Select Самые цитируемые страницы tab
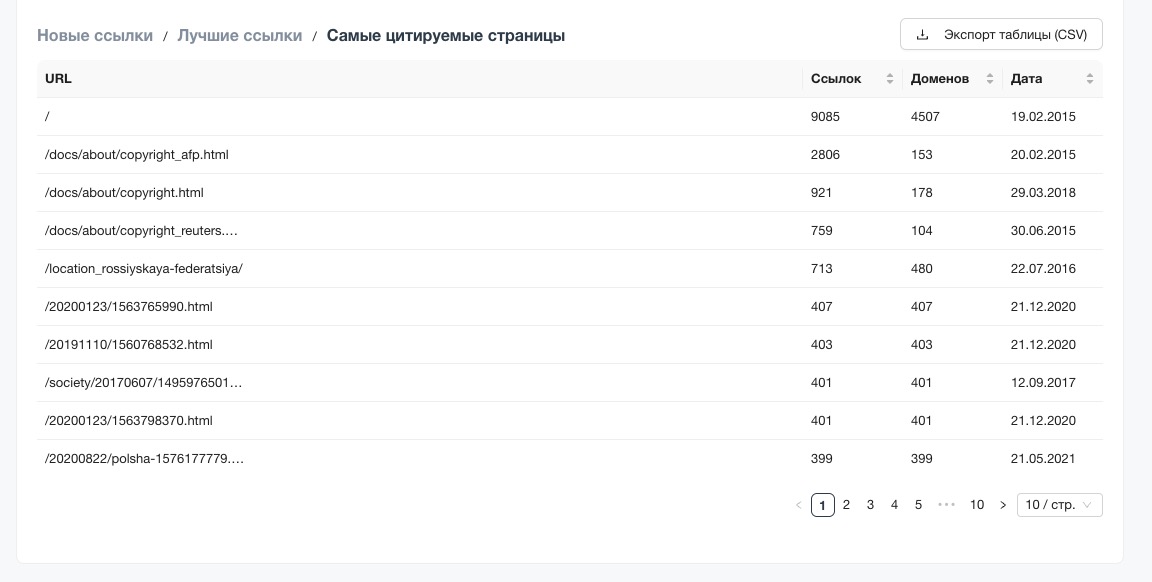Viewport: 1152px width, 582px height. point(445,35)
